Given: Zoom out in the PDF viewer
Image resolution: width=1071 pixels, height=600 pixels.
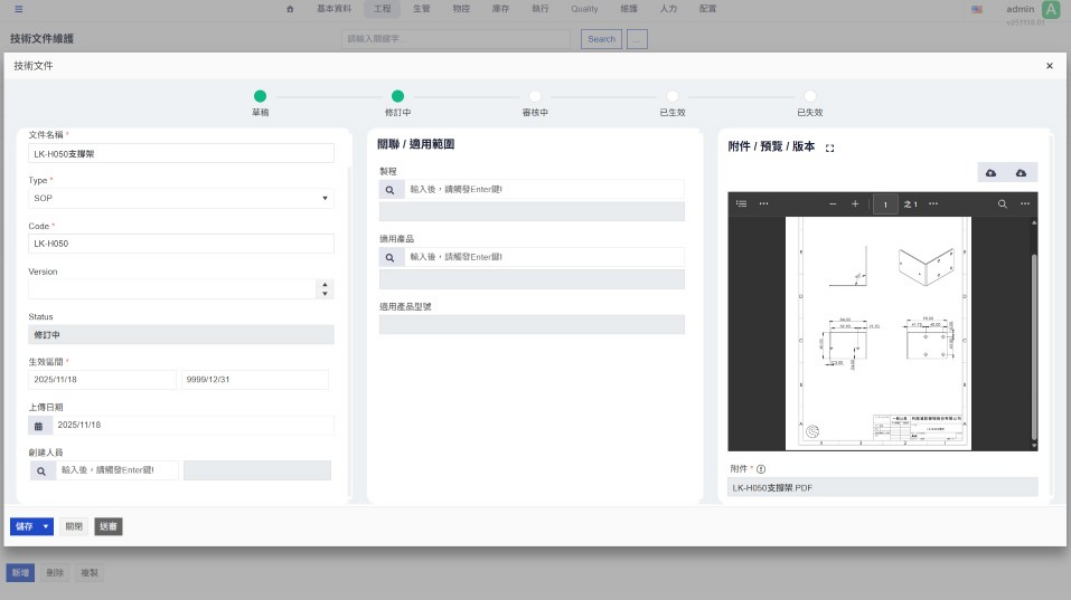Looking at the screenshot, I should click(832, 204).
